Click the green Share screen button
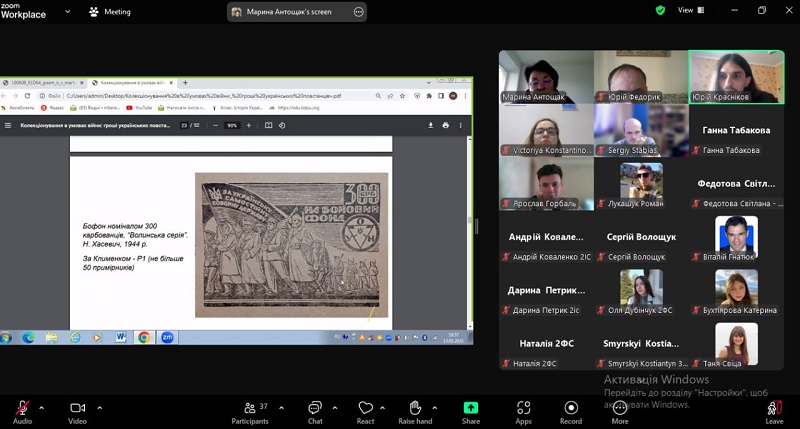This screenshot has width=800, height=429. [x=471, y=412]
